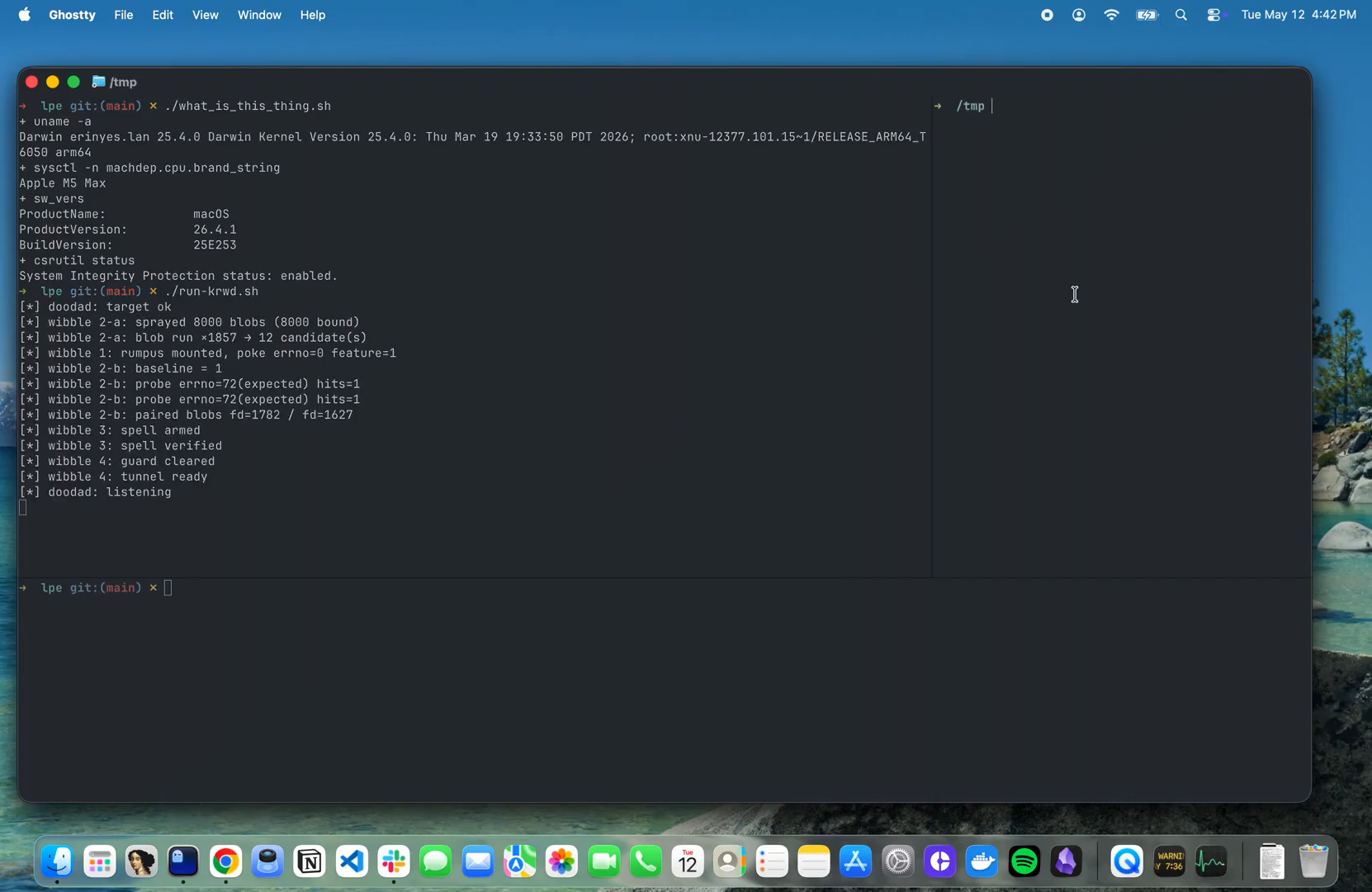Open Maps from the dock
The width and height of the screenshot is (1372, 892).
520,861
